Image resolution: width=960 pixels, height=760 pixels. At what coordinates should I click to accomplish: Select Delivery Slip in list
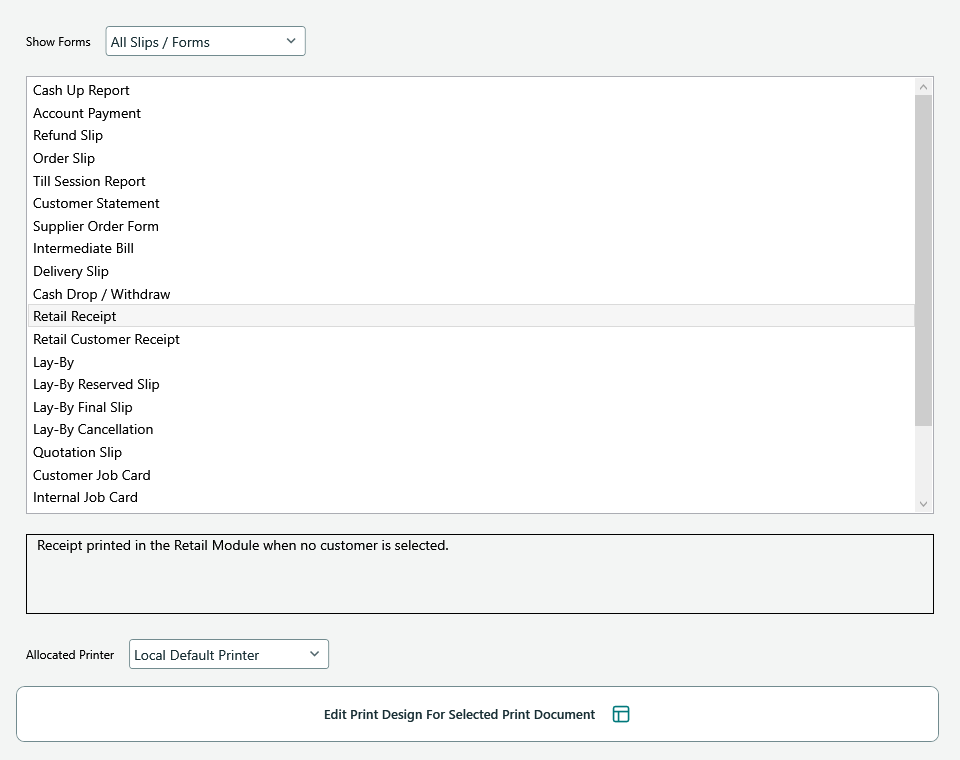pos(471,271)
